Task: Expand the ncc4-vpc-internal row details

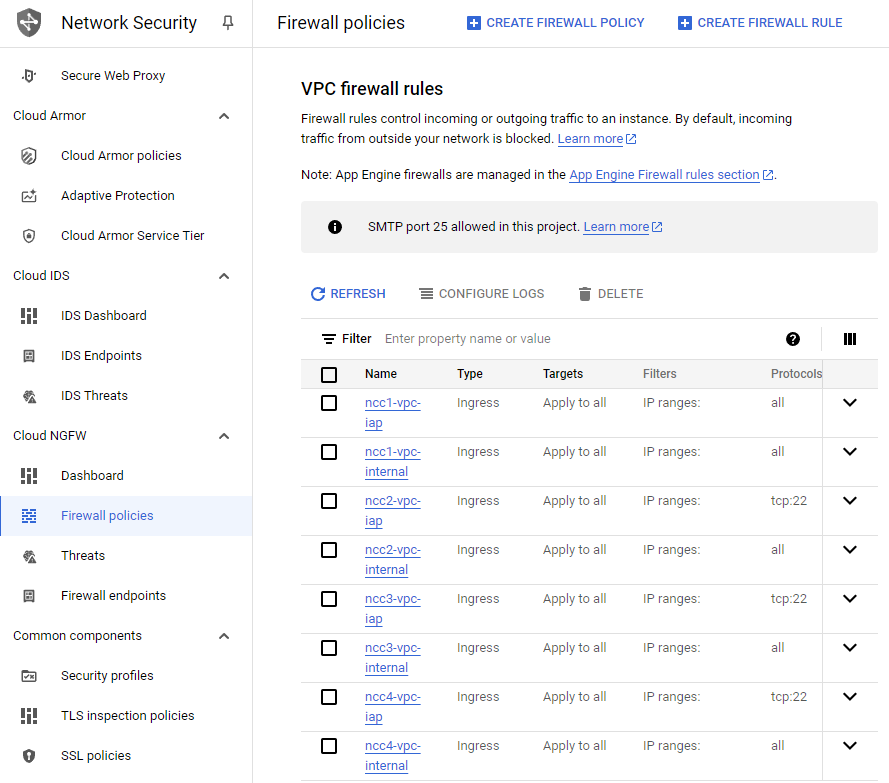Action: 849,746
